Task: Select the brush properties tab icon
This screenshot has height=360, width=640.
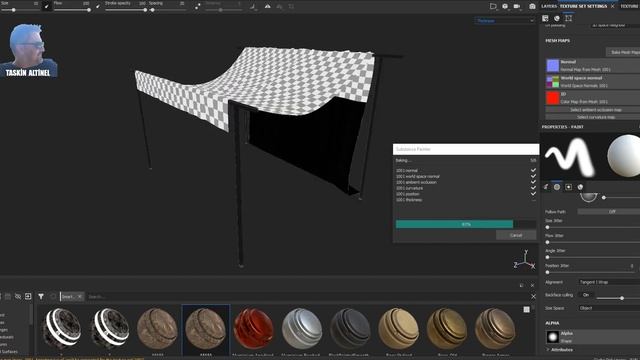Action: (546, 187)
